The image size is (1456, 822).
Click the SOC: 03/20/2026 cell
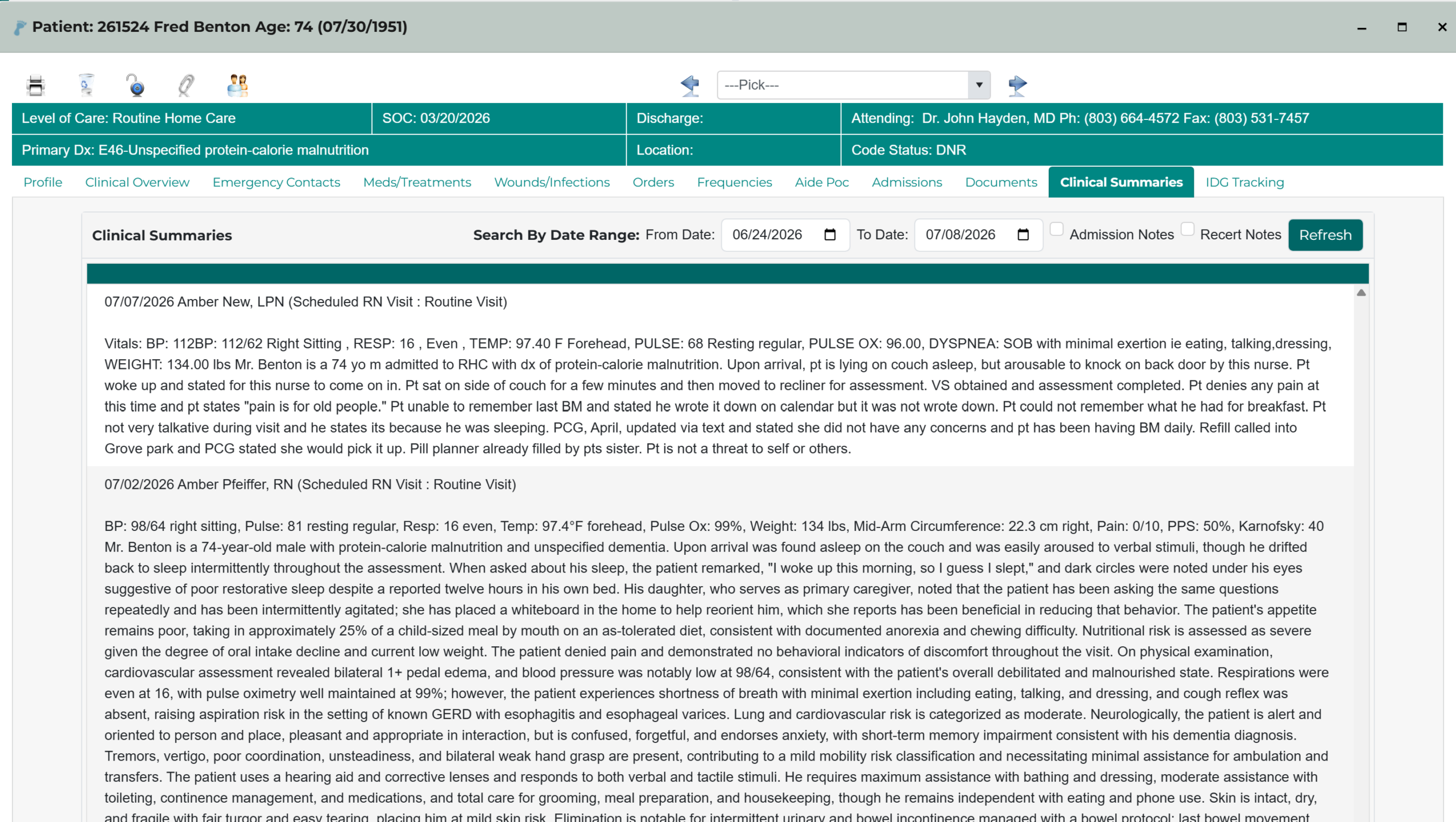pyautogui.click(x=499, y=118)
